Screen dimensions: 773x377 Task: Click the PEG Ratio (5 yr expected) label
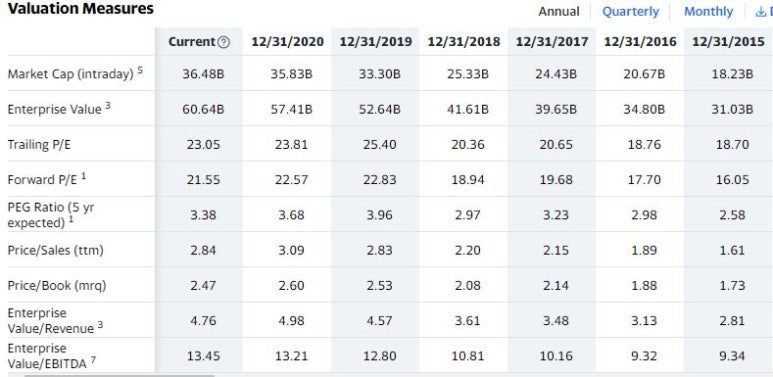tap(50, 215)
